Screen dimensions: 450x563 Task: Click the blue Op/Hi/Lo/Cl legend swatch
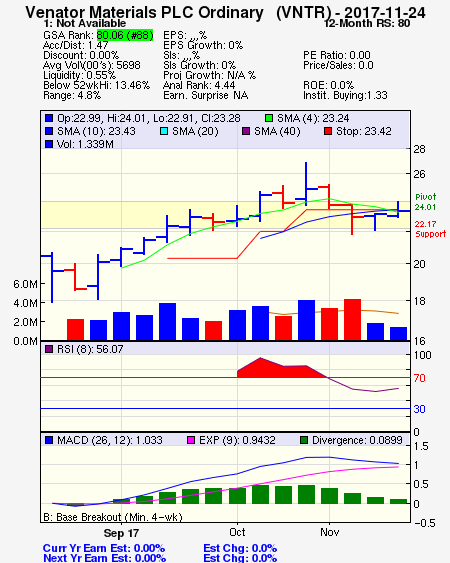[49, 118]
